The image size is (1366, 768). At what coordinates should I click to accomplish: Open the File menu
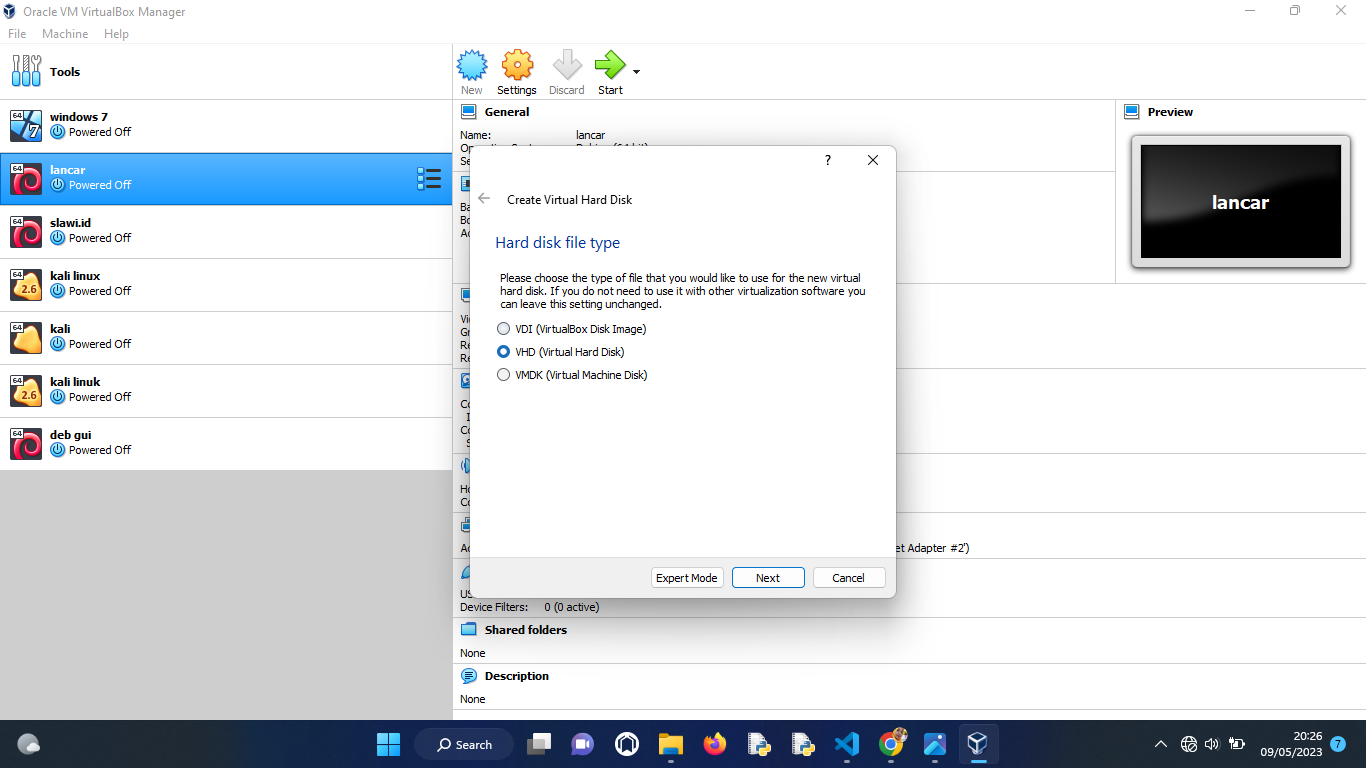click(17, 34)
